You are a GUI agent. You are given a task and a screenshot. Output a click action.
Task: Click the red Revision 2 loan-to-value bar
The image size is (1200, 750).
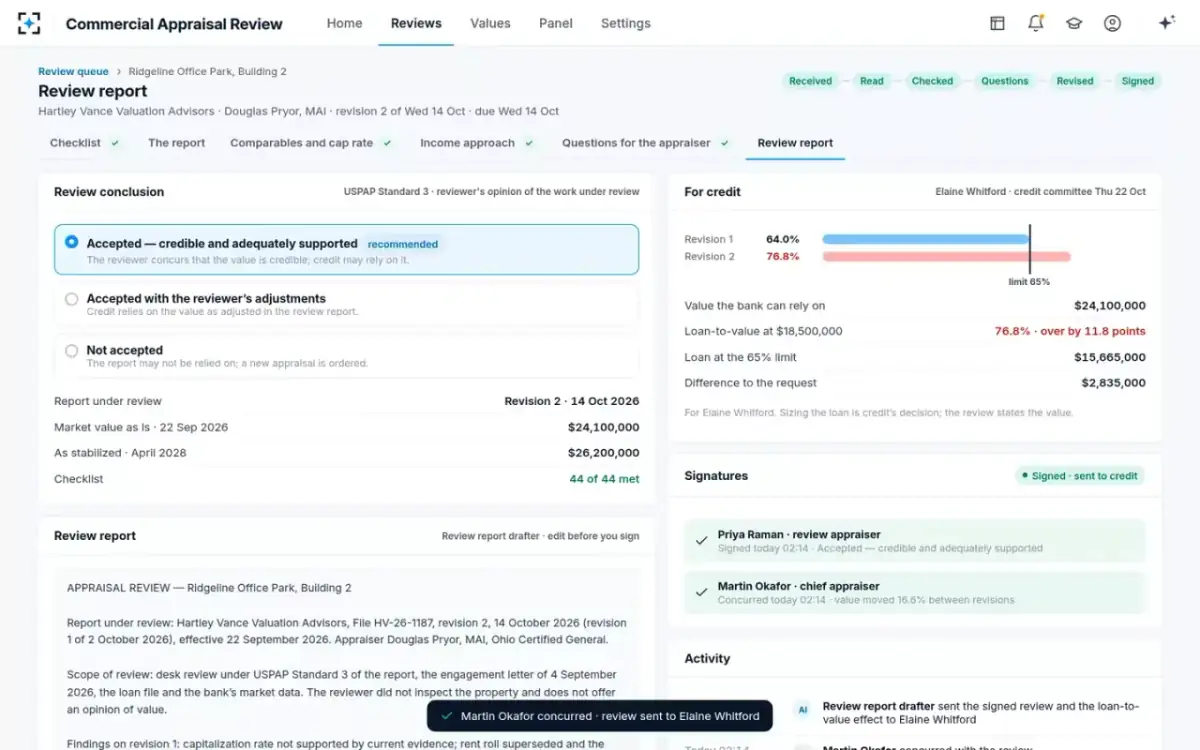tap(946, 257)
